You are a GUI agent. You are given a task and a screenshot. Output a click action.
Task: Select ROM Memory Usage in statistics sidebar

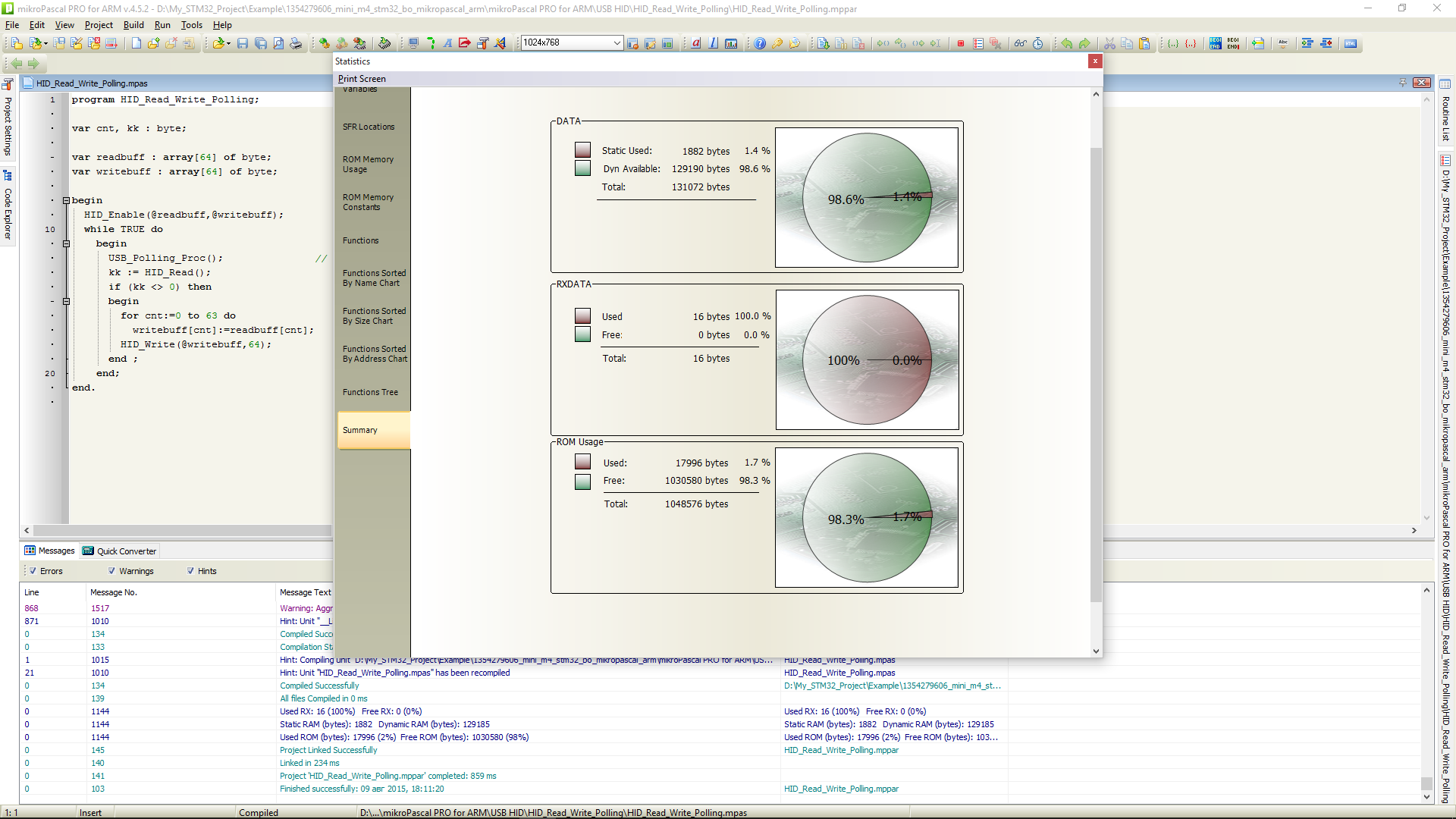pyautogui.click(x=368, y=165)
